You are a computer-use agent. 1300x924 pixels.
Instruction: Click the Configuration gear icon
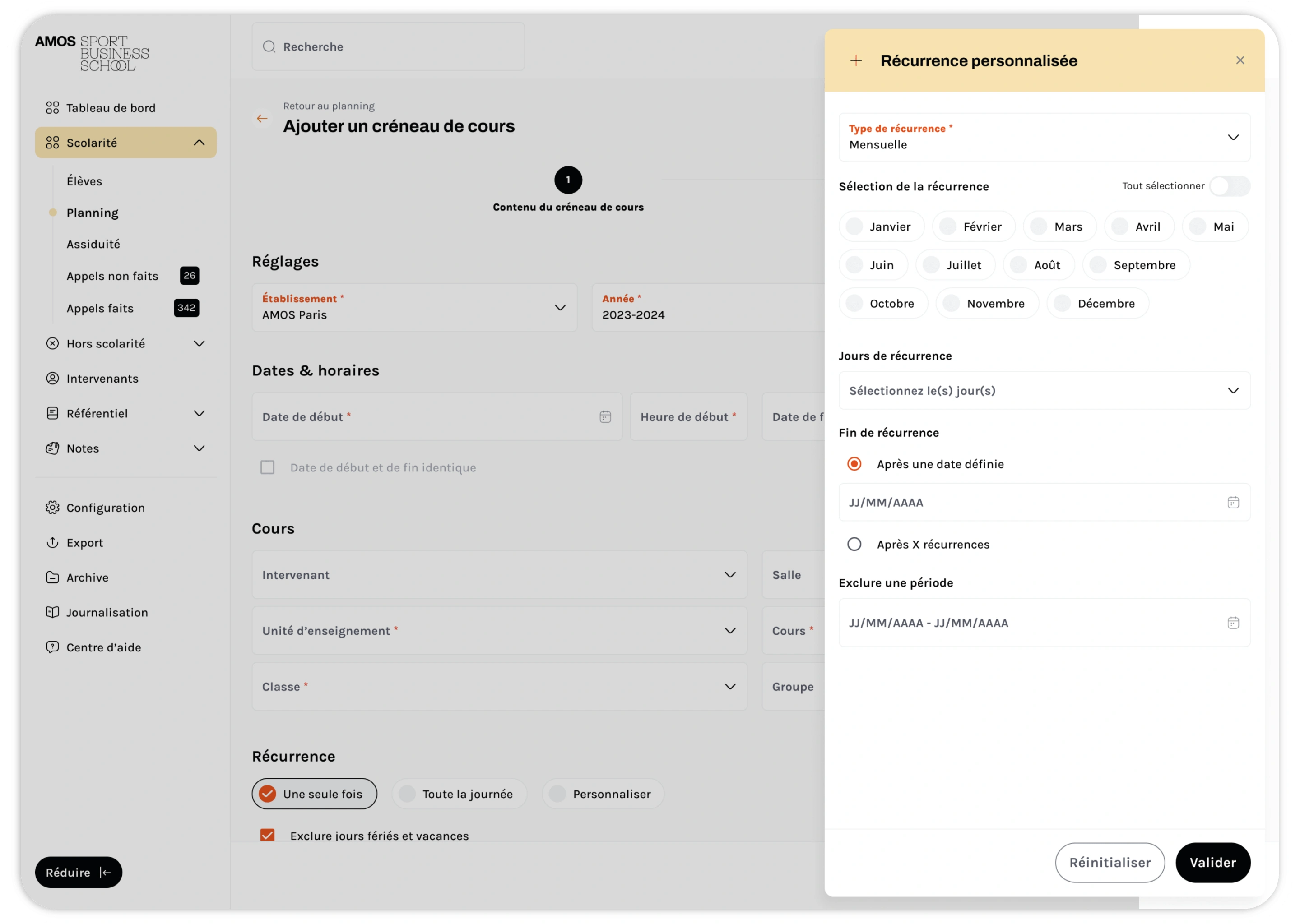click(x=52, y=508)
